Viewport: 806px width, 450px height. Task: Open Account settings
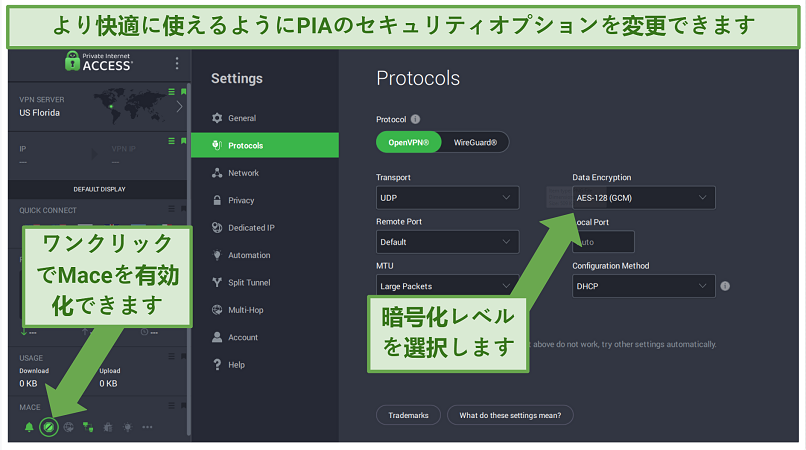[x=265, y=337]
